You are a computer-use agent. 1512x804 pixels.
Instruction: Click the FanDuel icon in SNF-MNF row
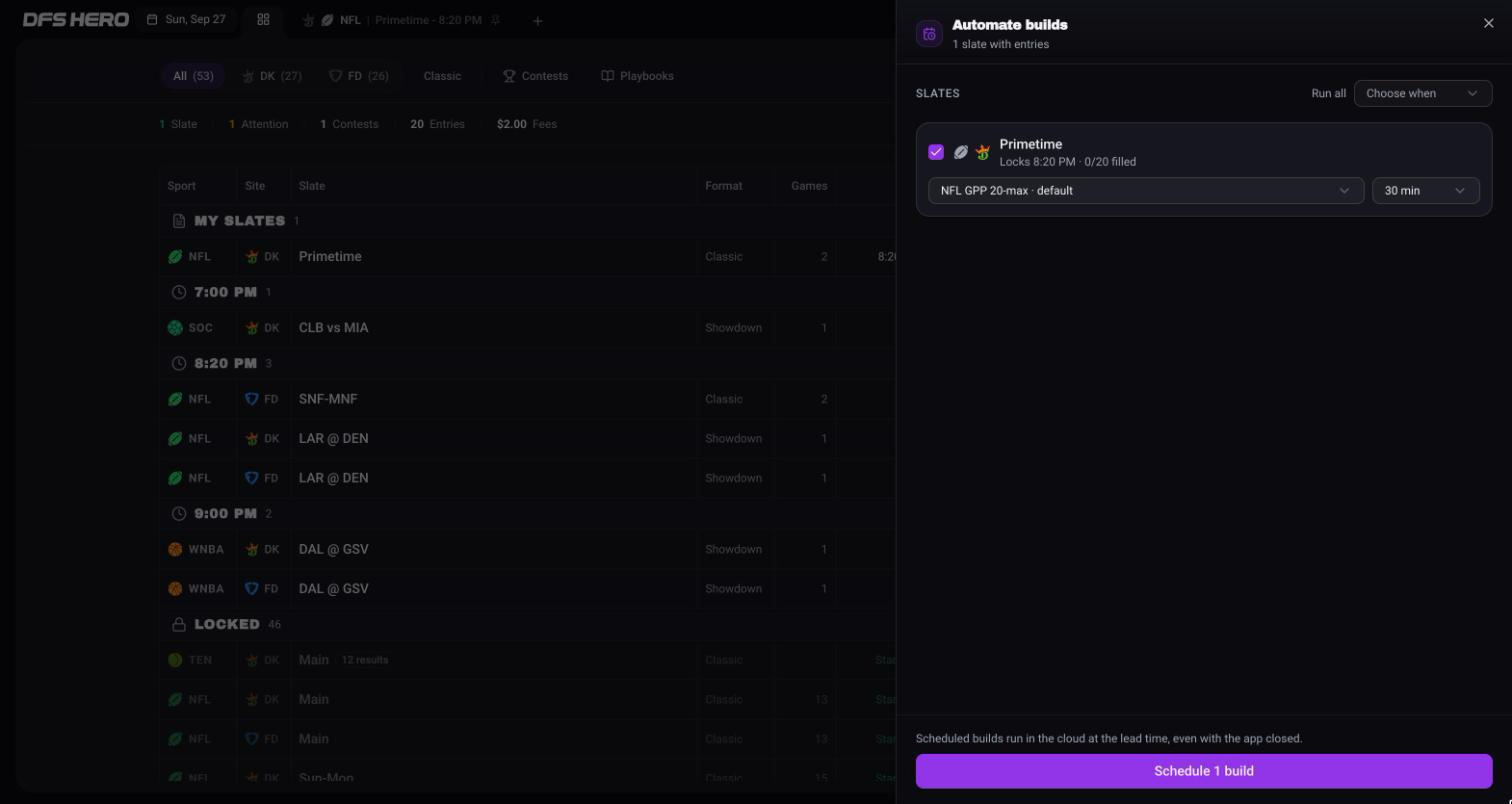point(252,399)
